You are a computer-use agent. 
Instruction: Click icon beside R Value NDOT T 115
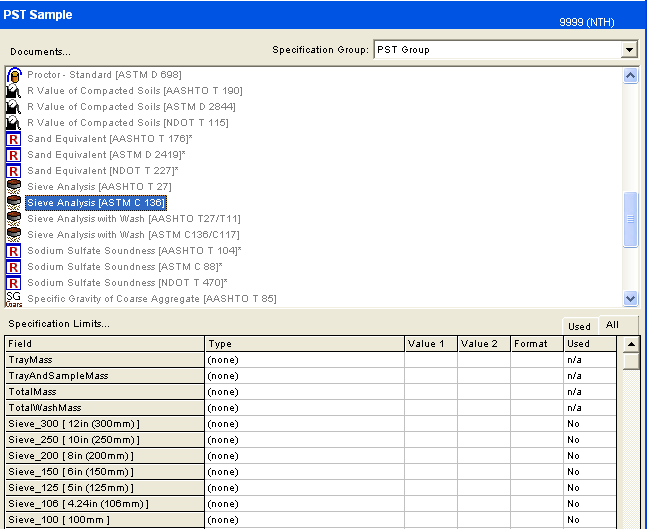14,123
